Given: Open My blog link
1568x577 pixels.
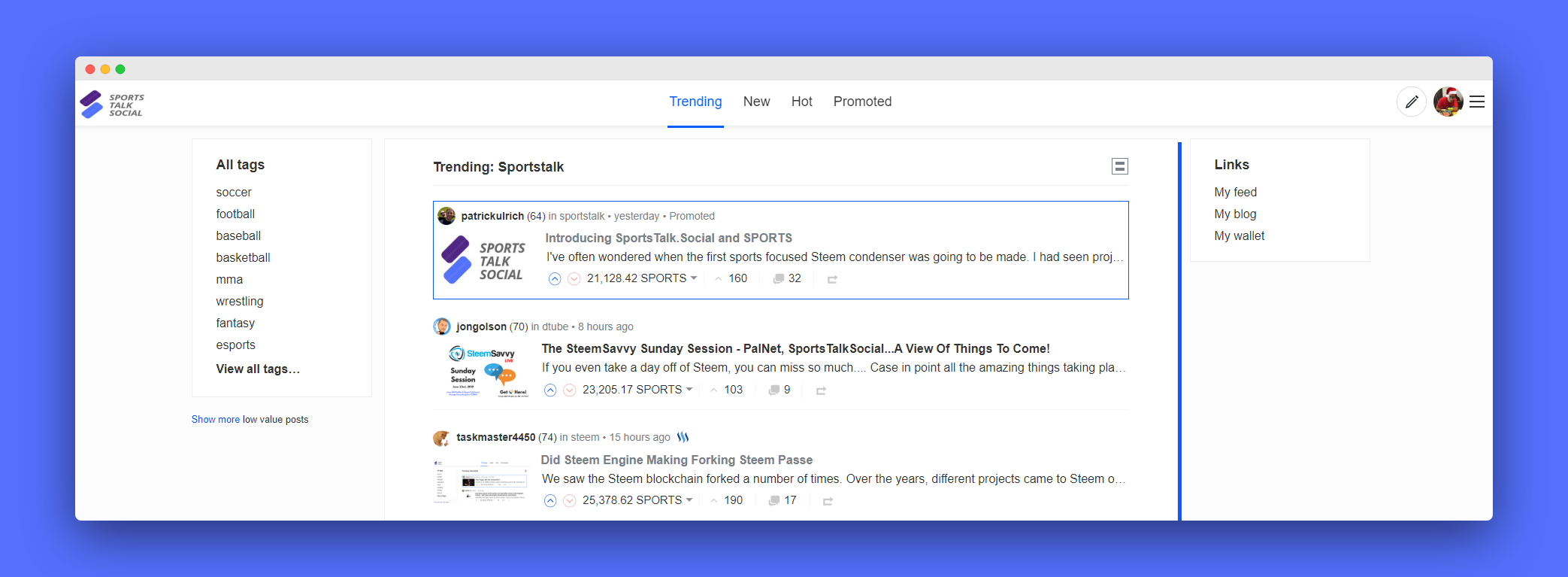Looking at the screenshot, I should pyautogui.click(x=1235, y=214).
